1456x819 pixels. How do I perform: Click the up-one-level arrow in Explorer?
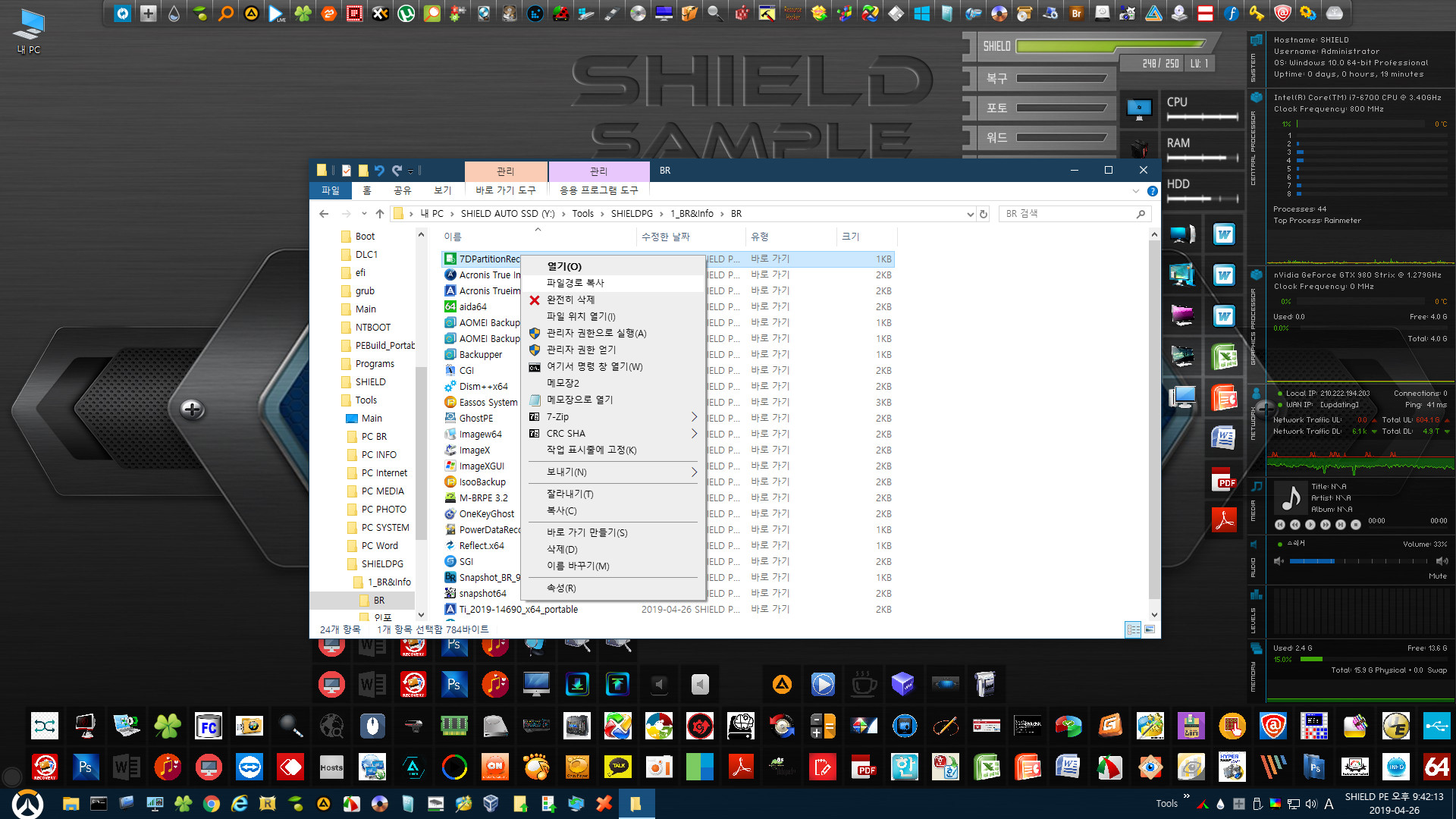click(x=379, y=214)
